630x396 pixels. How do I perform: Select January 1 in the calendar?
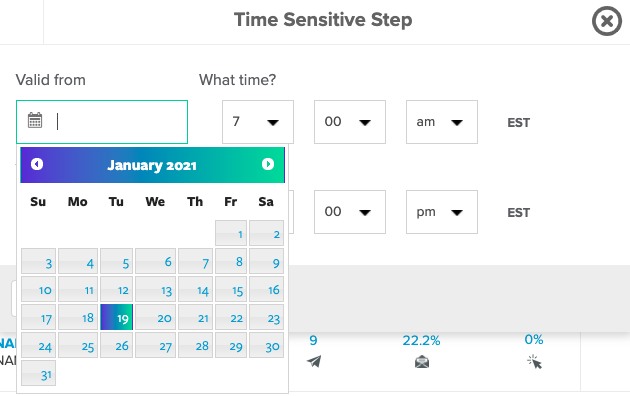click(231, 233)
